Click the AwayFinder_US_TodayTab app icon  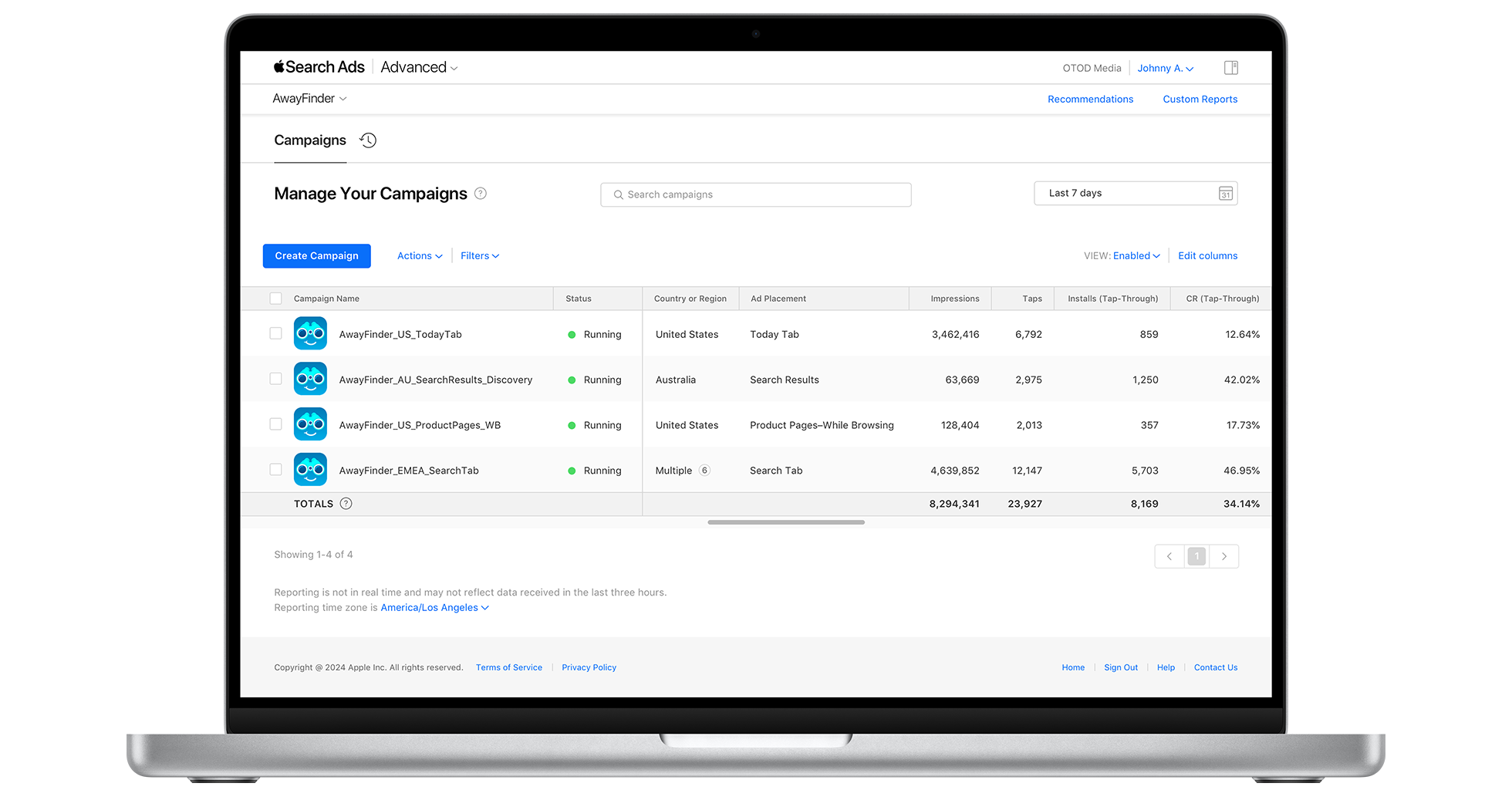point(310,334)
